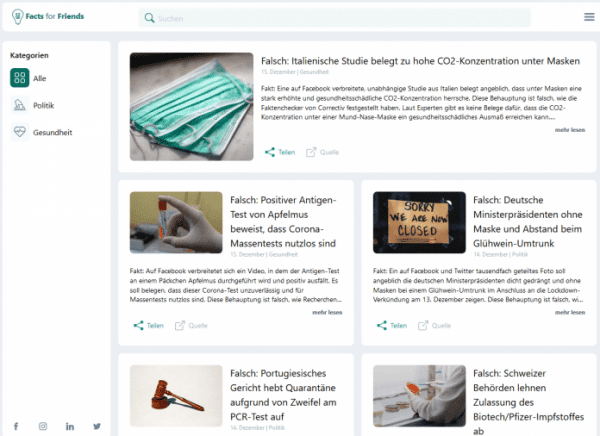Click source icon on Antigen-Test article
The image size is (600, 436).
(x=179, y=325)
